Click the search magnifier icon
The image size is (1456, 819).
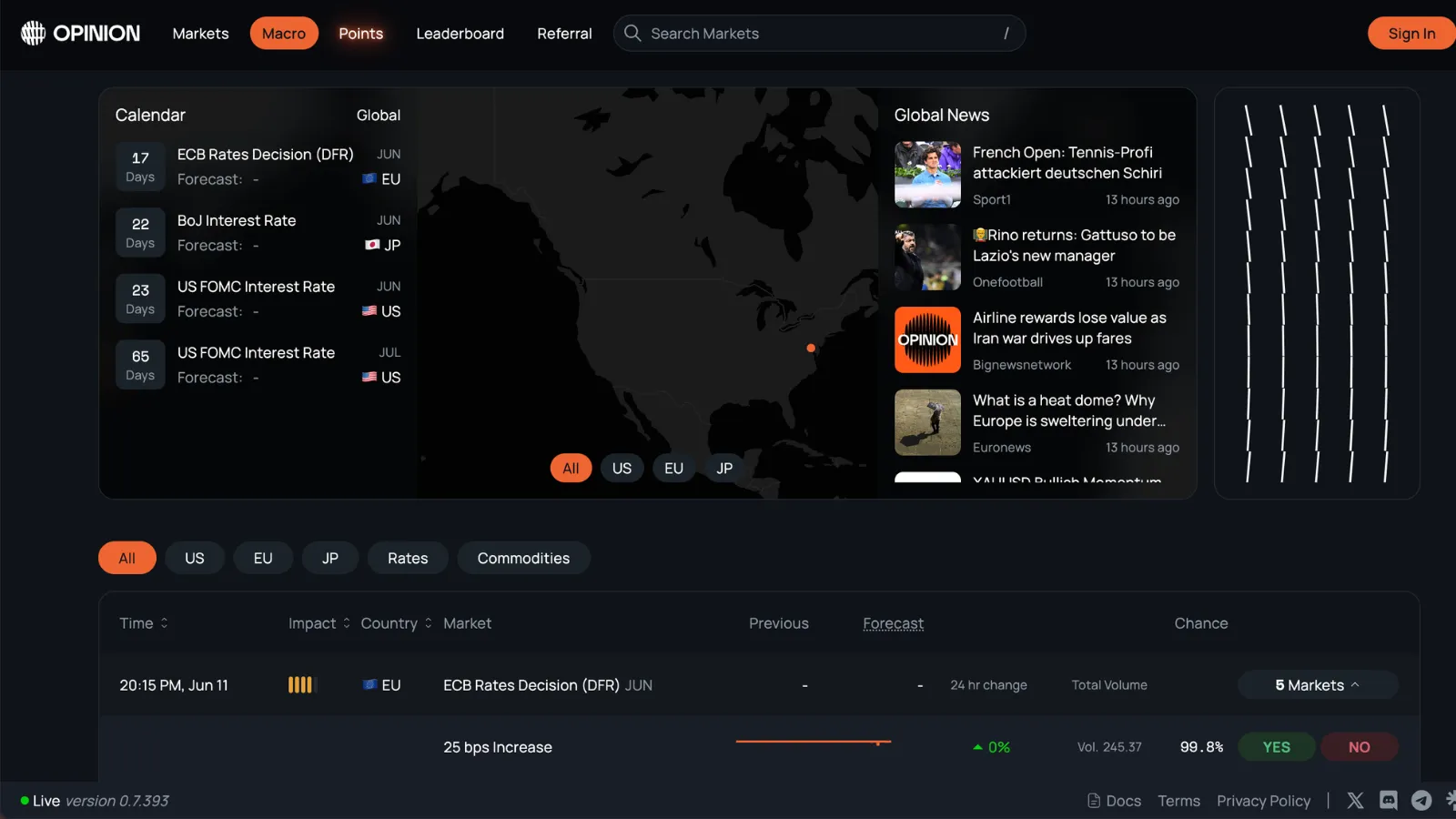[x=632, y=34]
